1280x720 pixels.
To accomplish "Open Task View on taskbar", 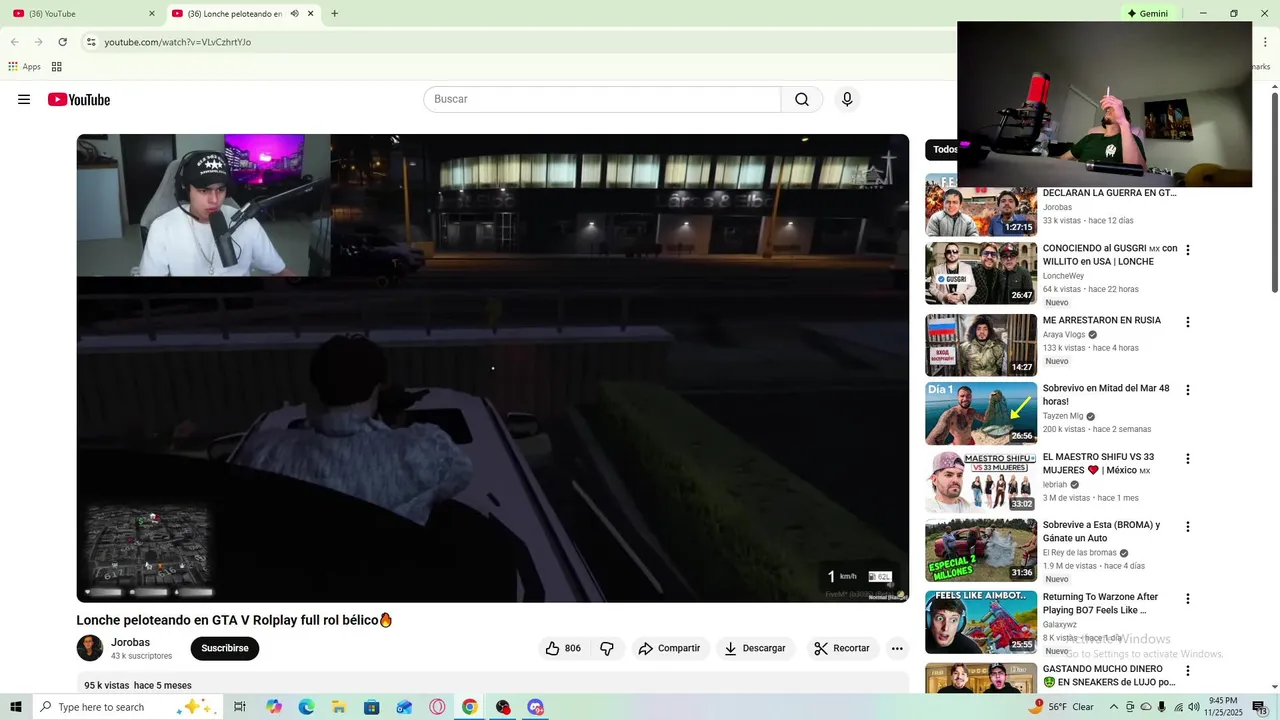I will click(x=240, y=707).
